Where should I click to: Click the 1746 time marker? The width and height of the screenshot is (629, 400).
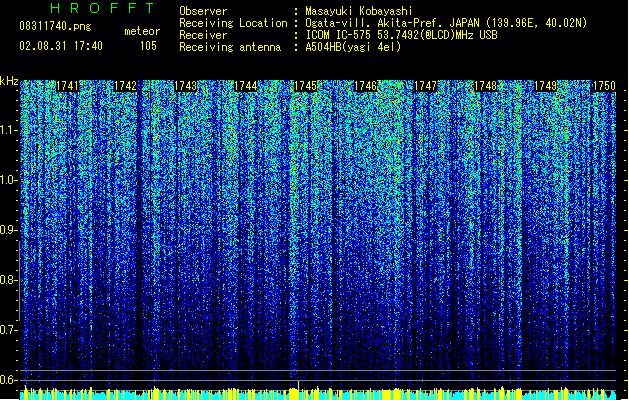pos(365,86)
